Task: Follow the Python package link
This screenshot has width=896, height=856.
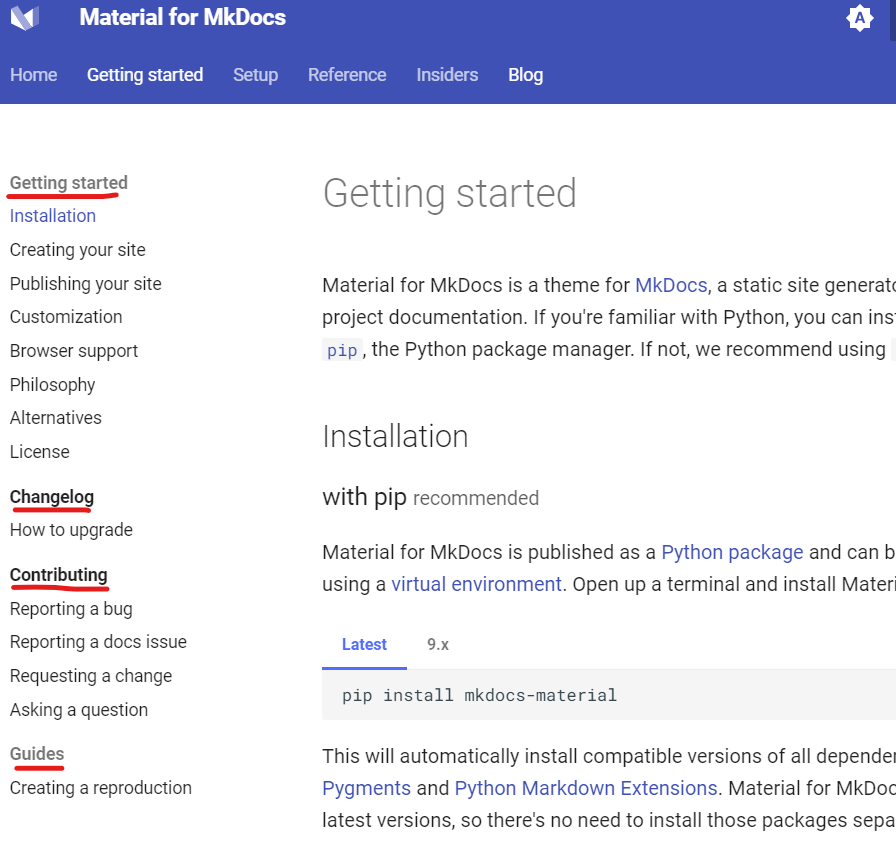Action: pyautogui.click(x=732, y=552)
